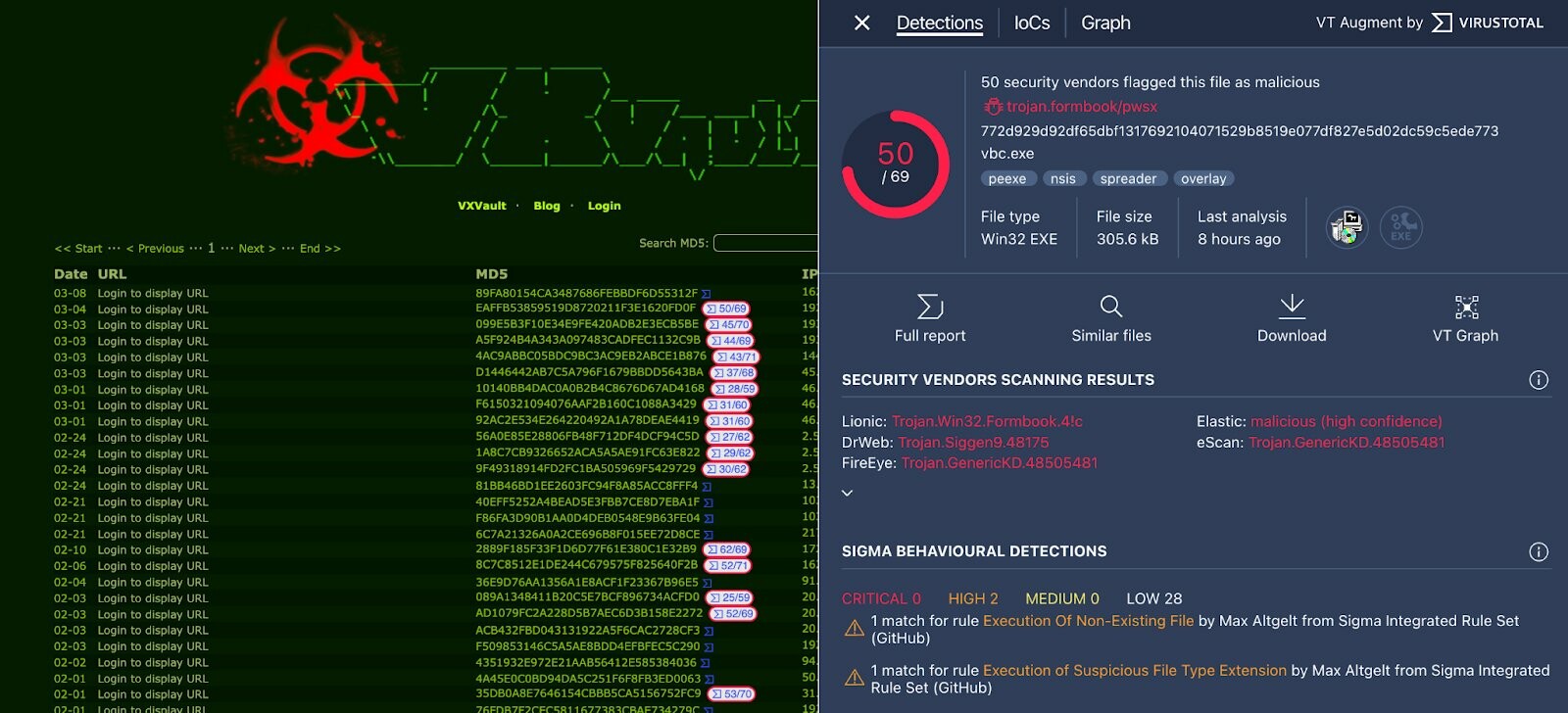This screenshot has height=713, width=1568.
Task: Open the 45/70 VT badge in VXVault list
Action: click(729, 324)
